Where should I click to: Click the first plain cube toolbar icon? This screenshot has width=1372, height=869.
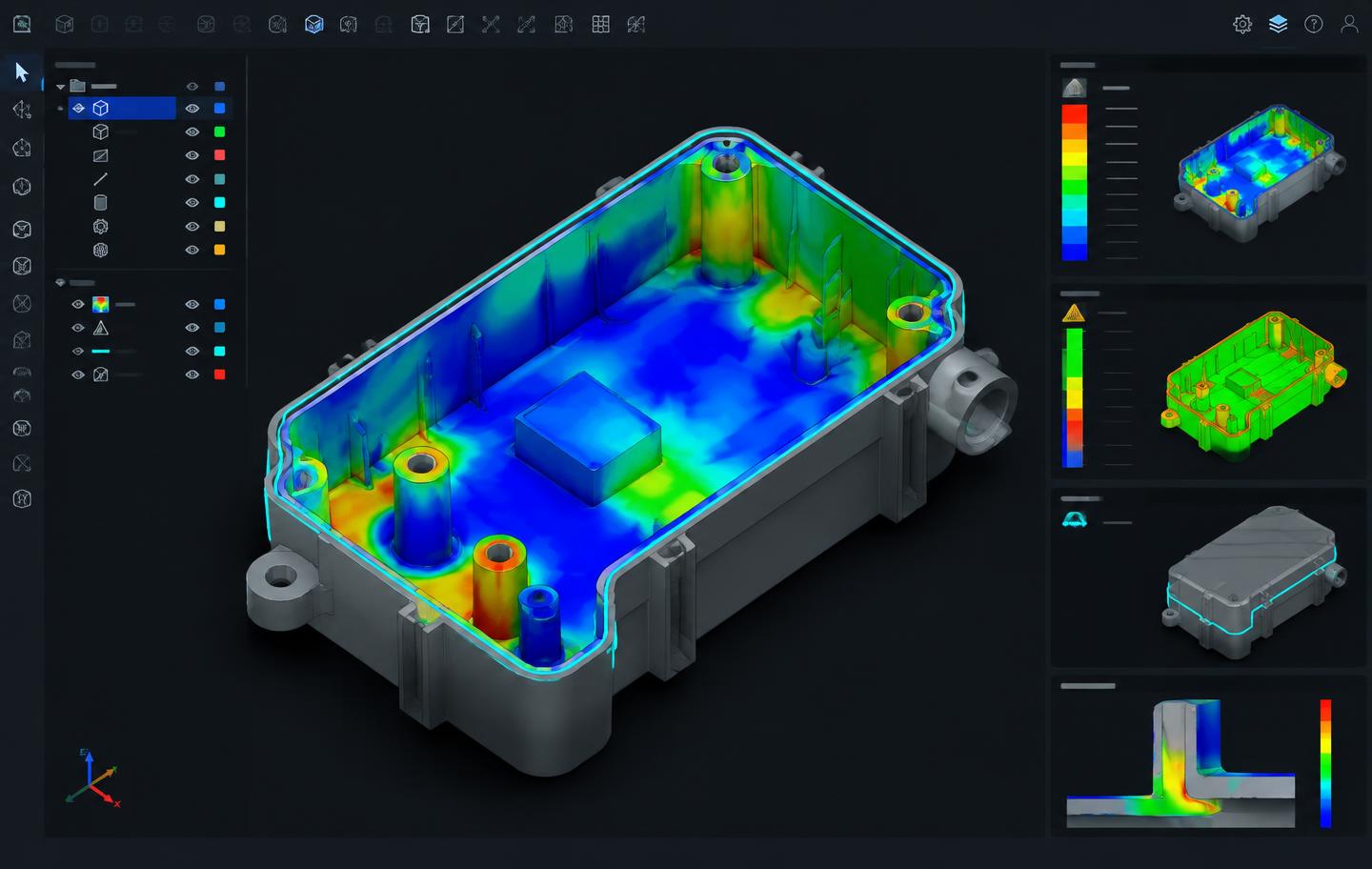64,25
